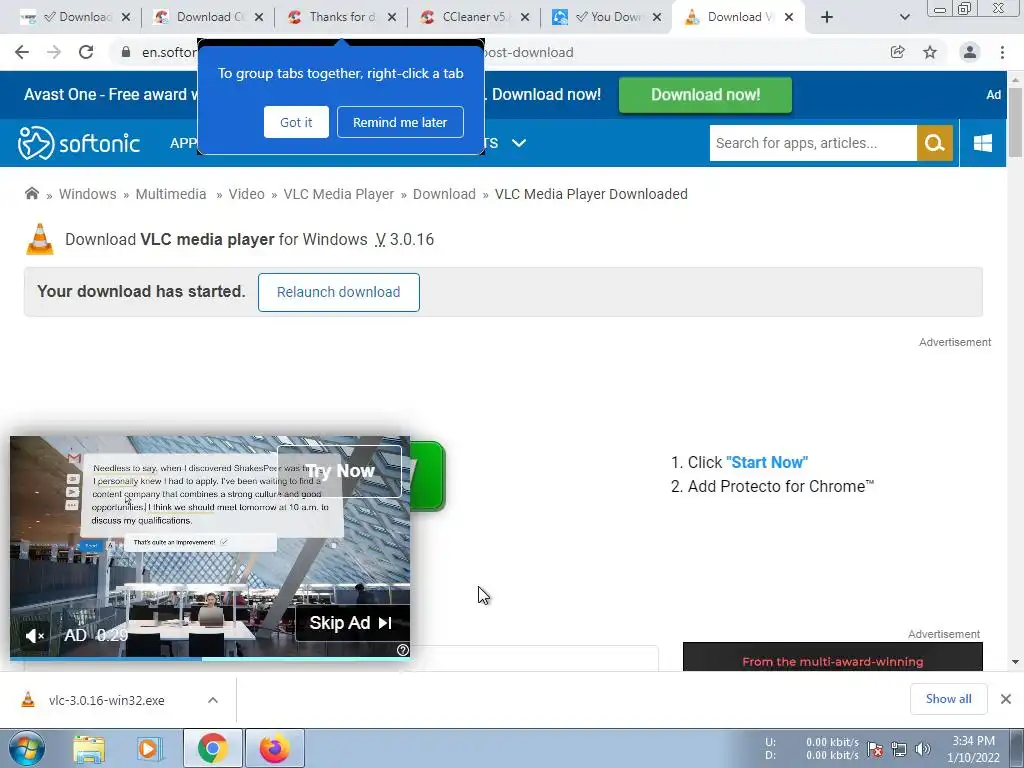
Task: Open media player taskbar icon
Action: [x=150, y=749]
